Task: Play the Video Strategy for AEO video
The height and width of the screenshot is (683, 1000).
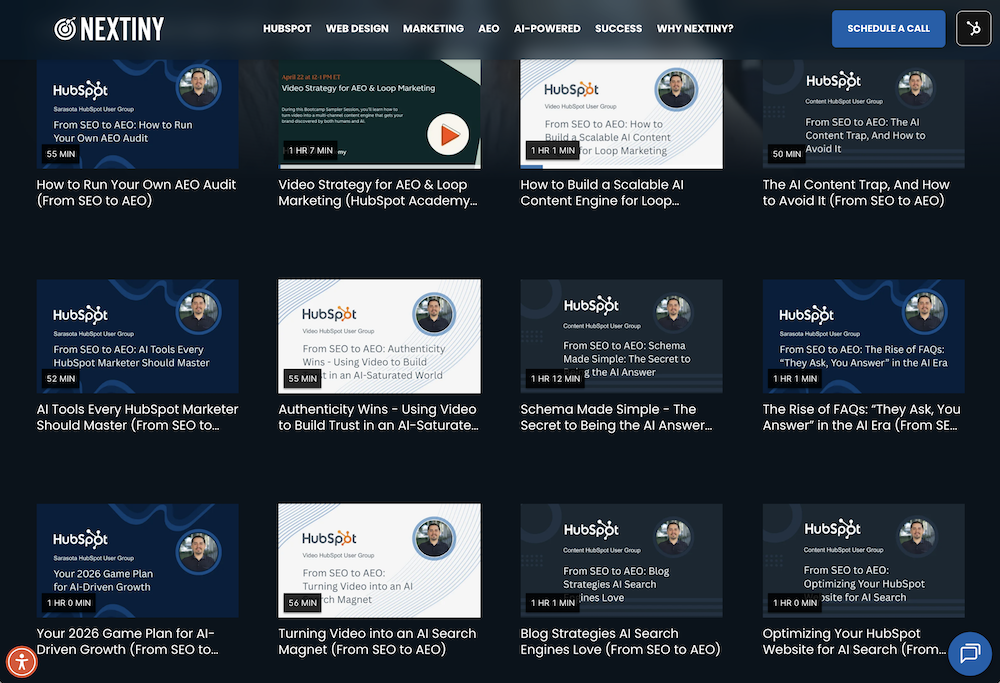Action: click(448, 135)
